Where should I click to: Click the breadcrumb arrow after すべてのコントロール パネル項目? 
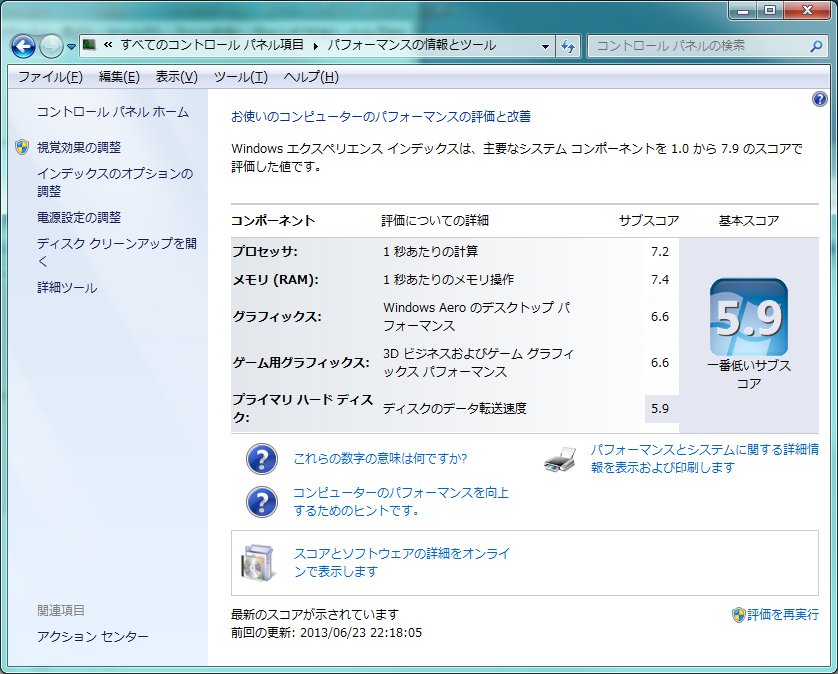click(x=315, y=46)
